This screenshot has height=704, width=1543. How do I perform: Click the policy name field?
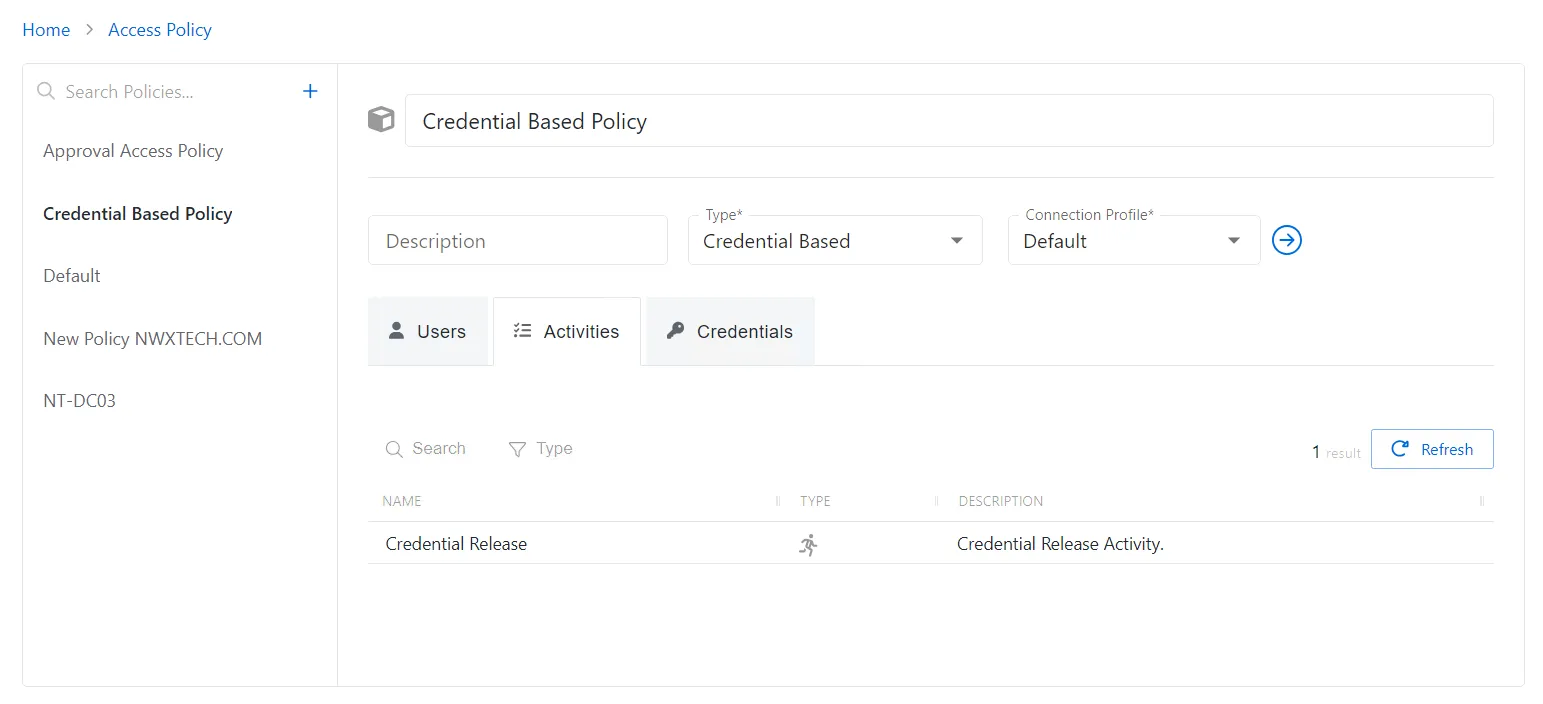949,121
